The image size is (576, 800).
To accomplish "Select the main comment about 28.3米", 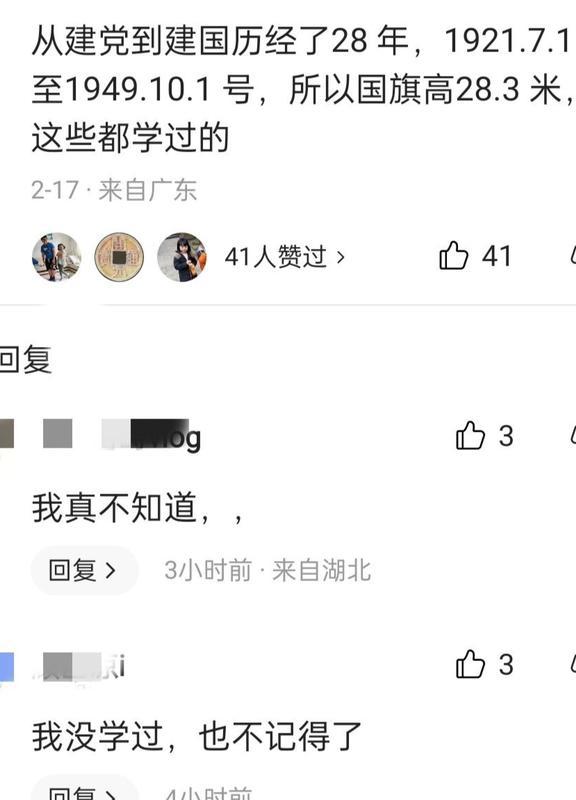I will (303, 89).
